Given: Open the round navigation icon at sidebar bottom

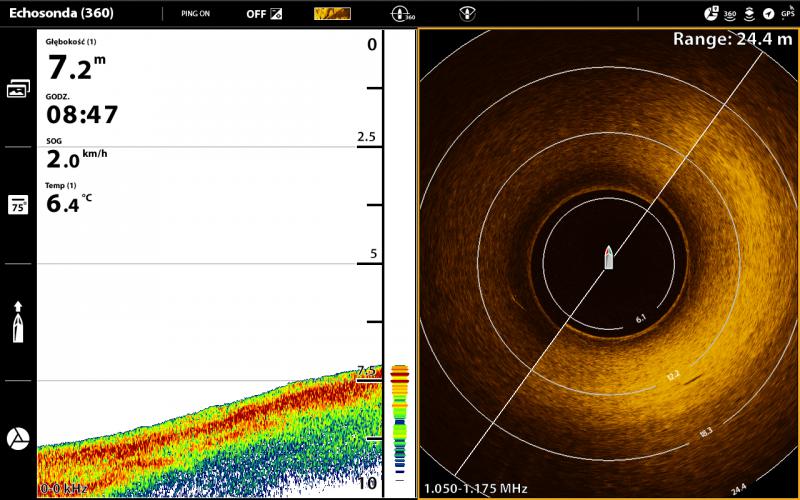Looking at the screenshot, I should [18, 438].
